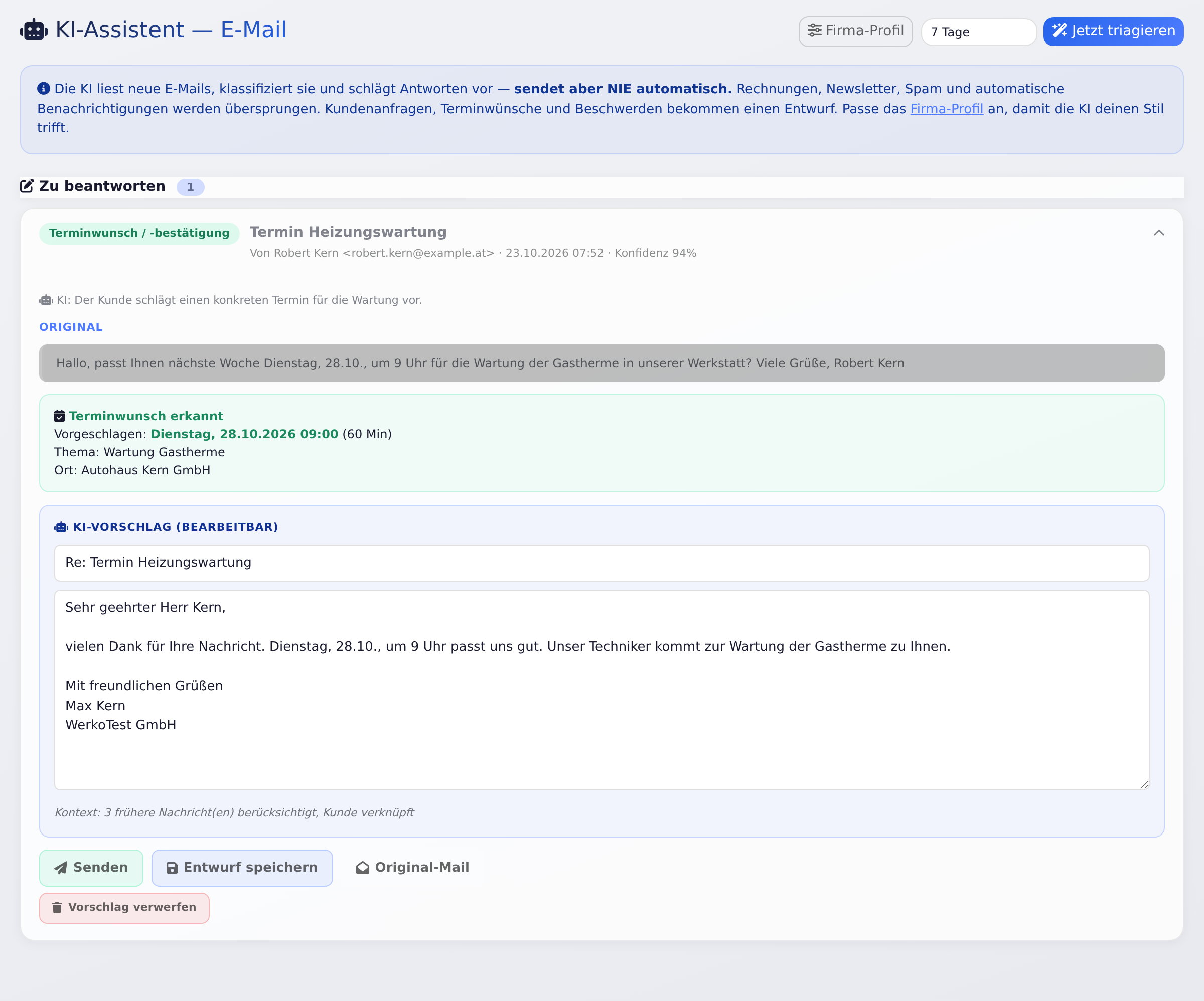Click the ORIGINAL section label
The width and height of the screenshot is (1204, 1001).
[71, 327]
